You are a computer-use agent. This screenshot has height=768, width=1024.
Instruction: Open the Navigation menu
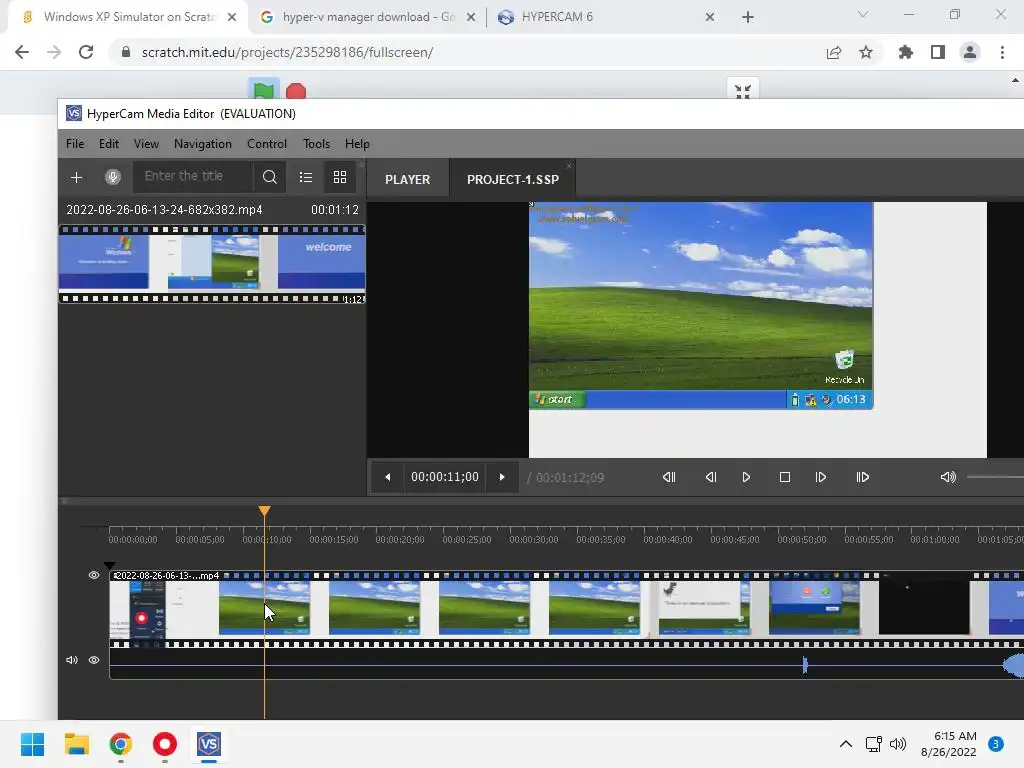tap(202, 144)
